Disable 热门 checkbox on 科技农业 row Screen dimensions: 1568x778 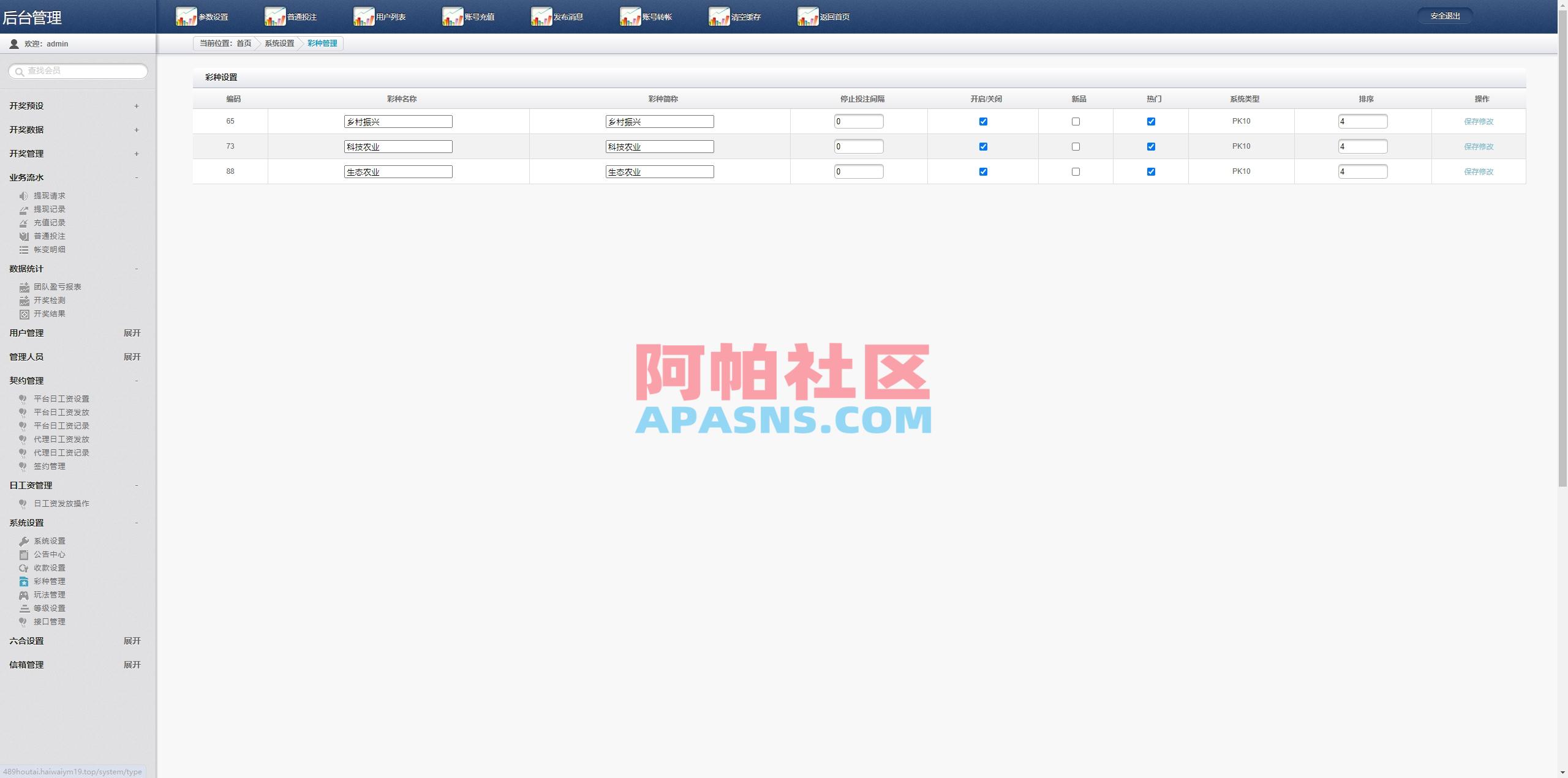click(x=1151, y=146)
